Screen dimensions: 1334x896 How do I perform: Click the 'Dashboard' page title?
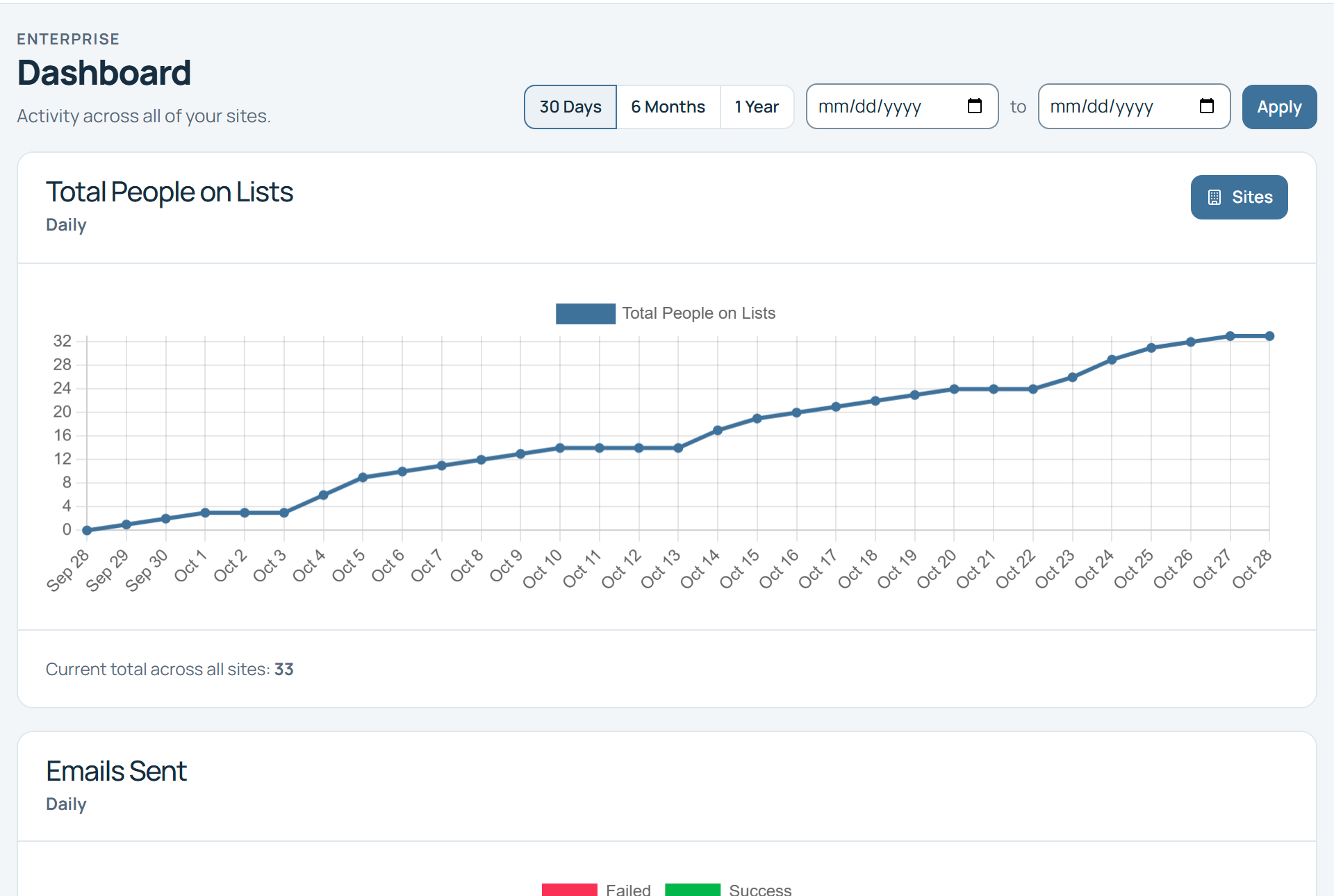(104, 73)
